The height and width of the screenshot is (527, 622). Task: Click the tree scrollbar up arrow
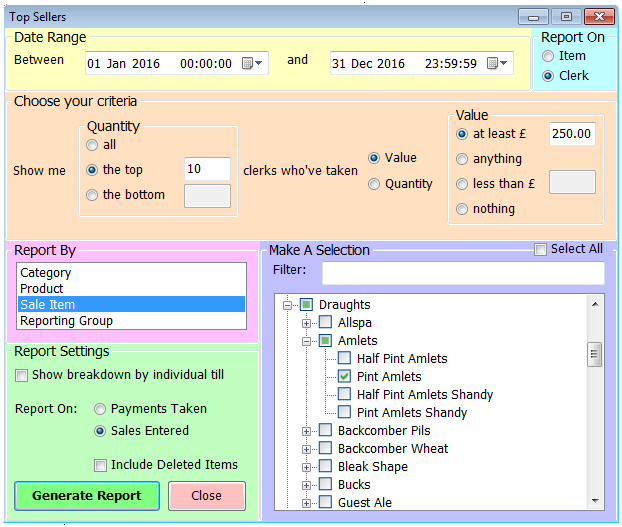pyautogui.click(x=595, y=304)
